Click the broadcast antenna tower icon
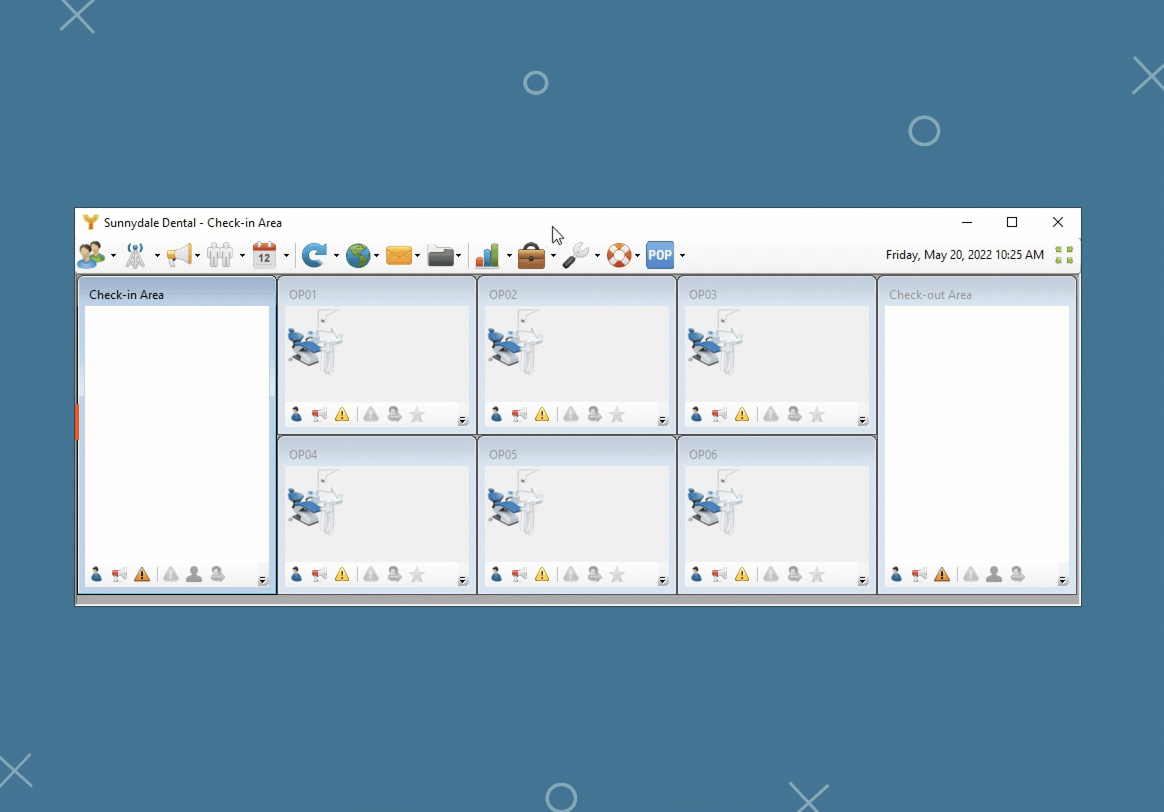 coord(135,255)
